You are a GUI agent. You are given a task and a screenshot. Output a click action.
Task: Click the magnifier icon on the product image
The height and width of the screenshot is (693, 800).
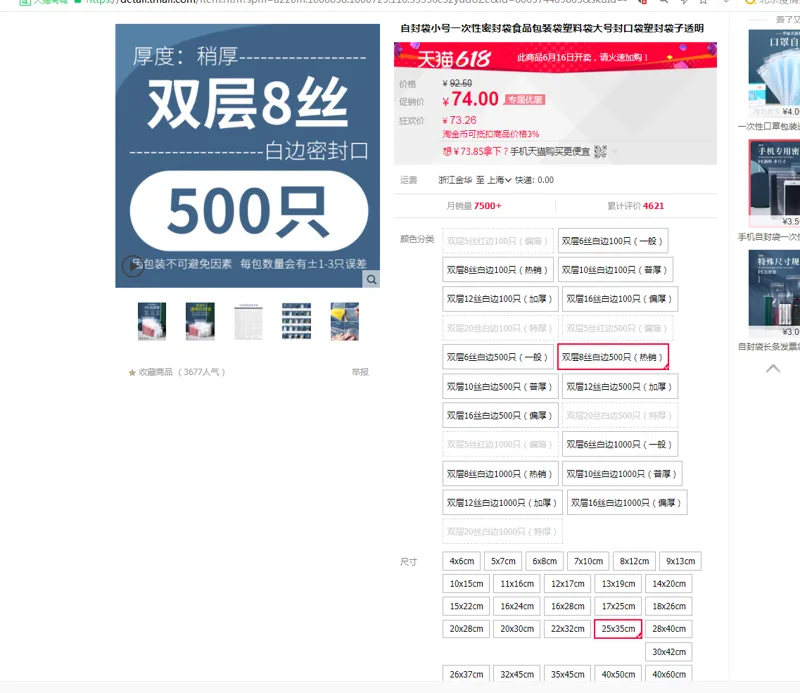point(371,279)
